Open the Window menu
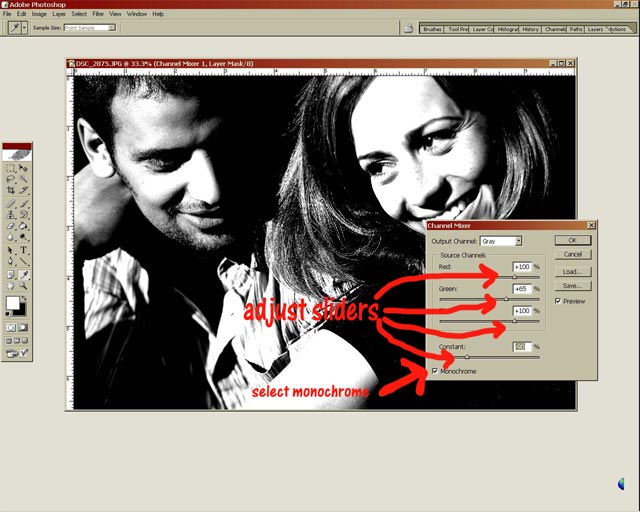The width and height of the screenshot is (640, 512). click(x=137, y=14)
